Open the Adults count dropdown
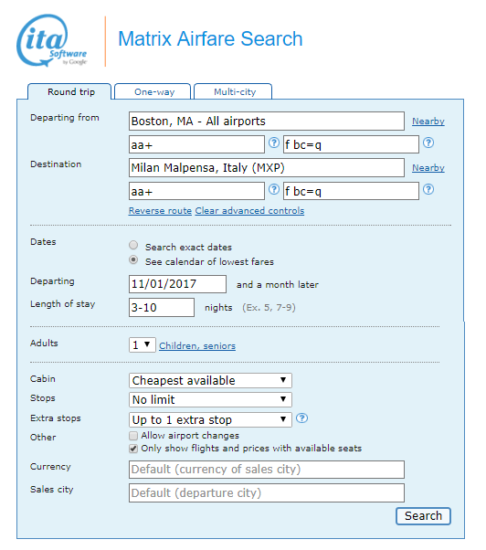The height and width of the screenshot is (550, 486). (142, 345)
